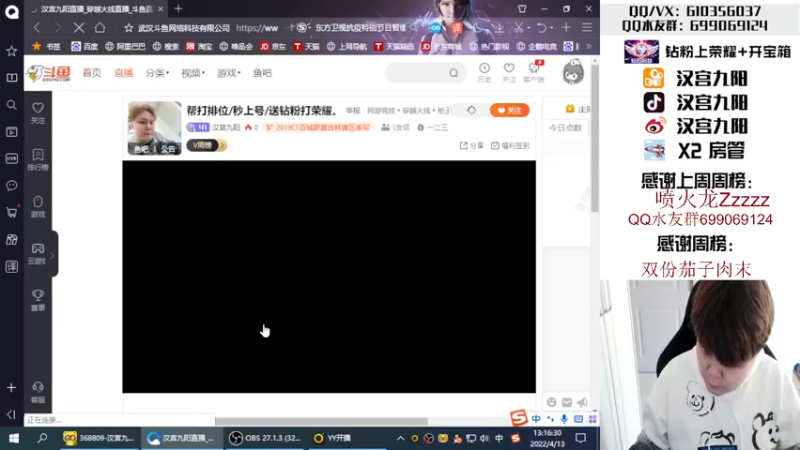The image size is (800, 450).
Task: Click 福利签到 check-in link
Action: click(510, 145)
